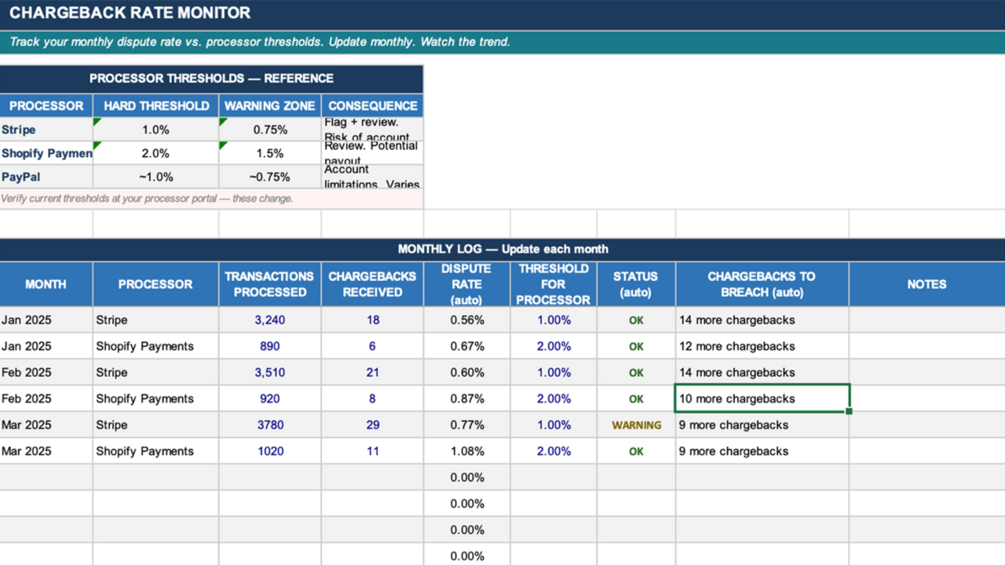Click the Verify current thresholds note

coord(212,199)
